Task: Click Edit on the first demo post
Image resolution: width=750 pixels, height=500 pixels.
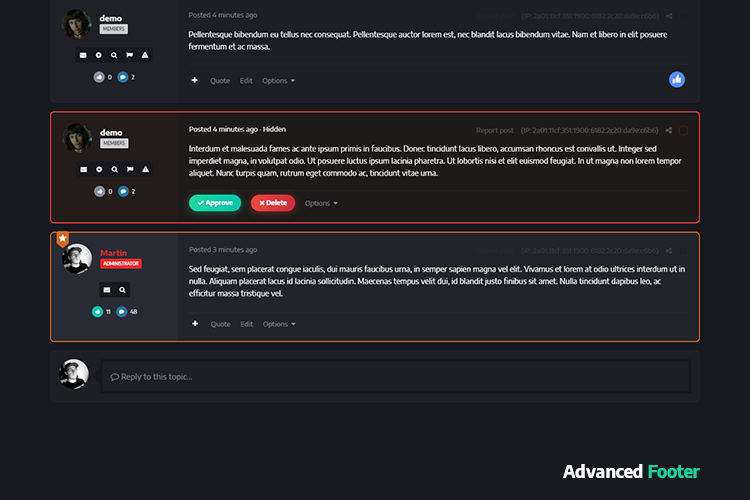Action: pyautogui.click(x=246, y=81)
